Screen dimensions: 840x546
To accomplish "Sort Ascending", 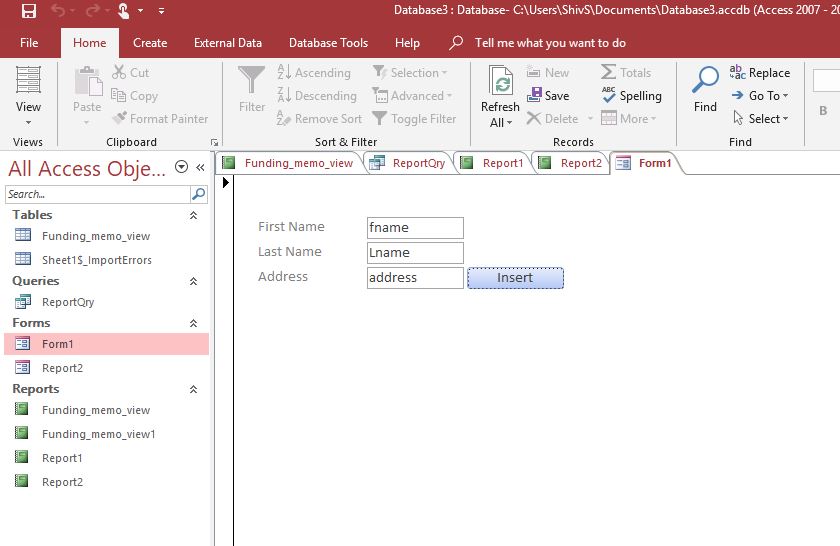I will tap(314, 72).
